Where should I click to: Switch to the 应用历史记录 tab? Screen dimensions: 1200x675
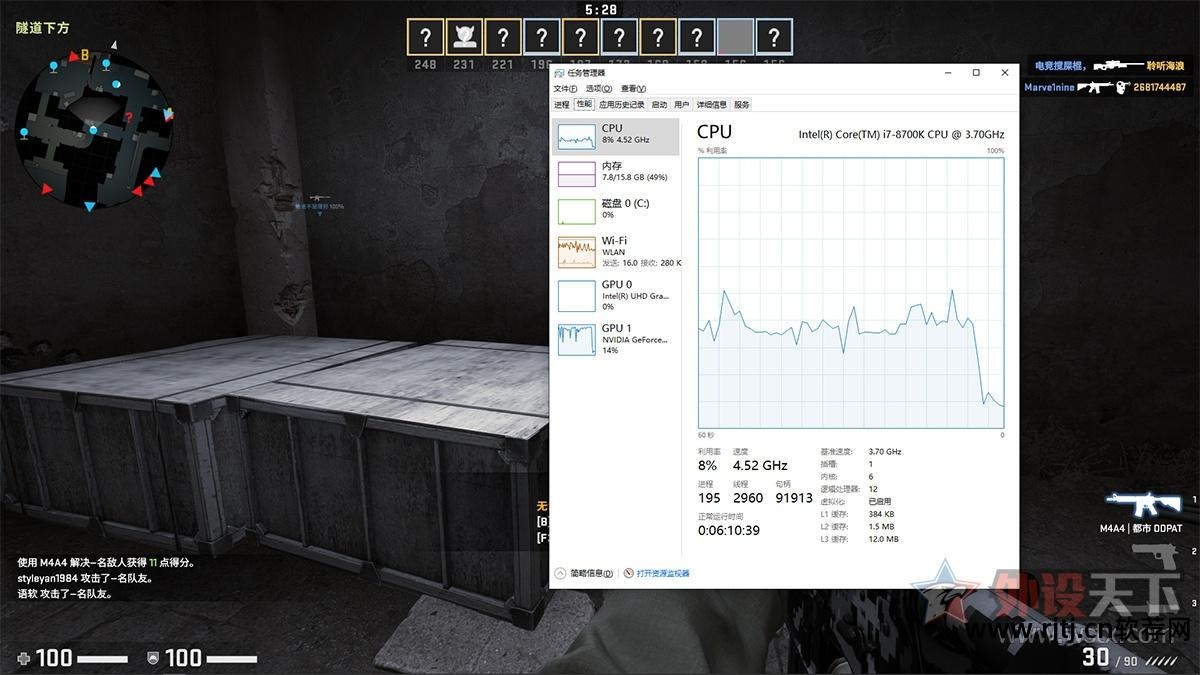point(622,104)
